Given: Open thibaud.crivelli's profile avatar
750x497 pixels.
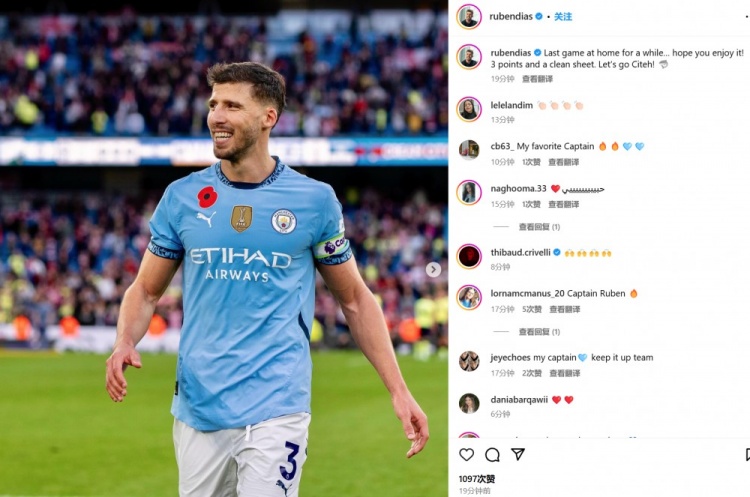Looking at the screenshot, I should 469,256.
